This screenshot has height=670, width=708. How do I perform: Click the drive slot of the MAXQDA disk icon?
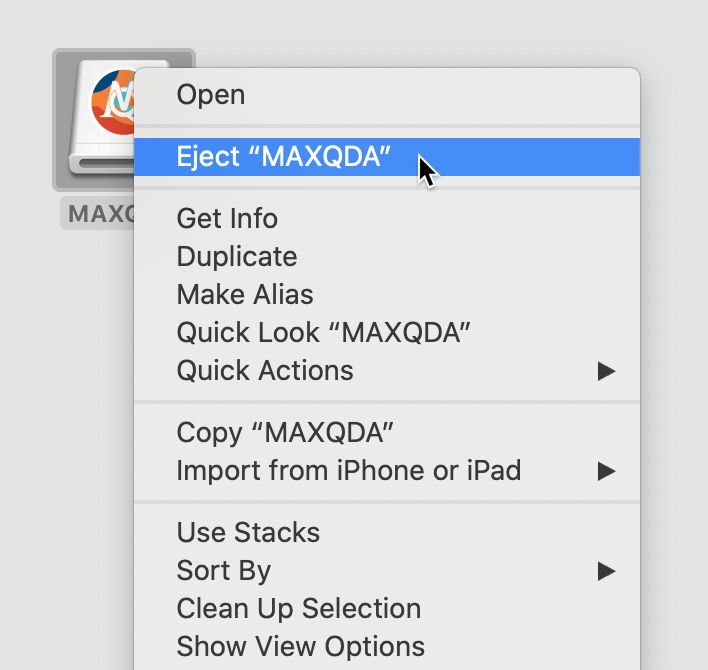106,163
